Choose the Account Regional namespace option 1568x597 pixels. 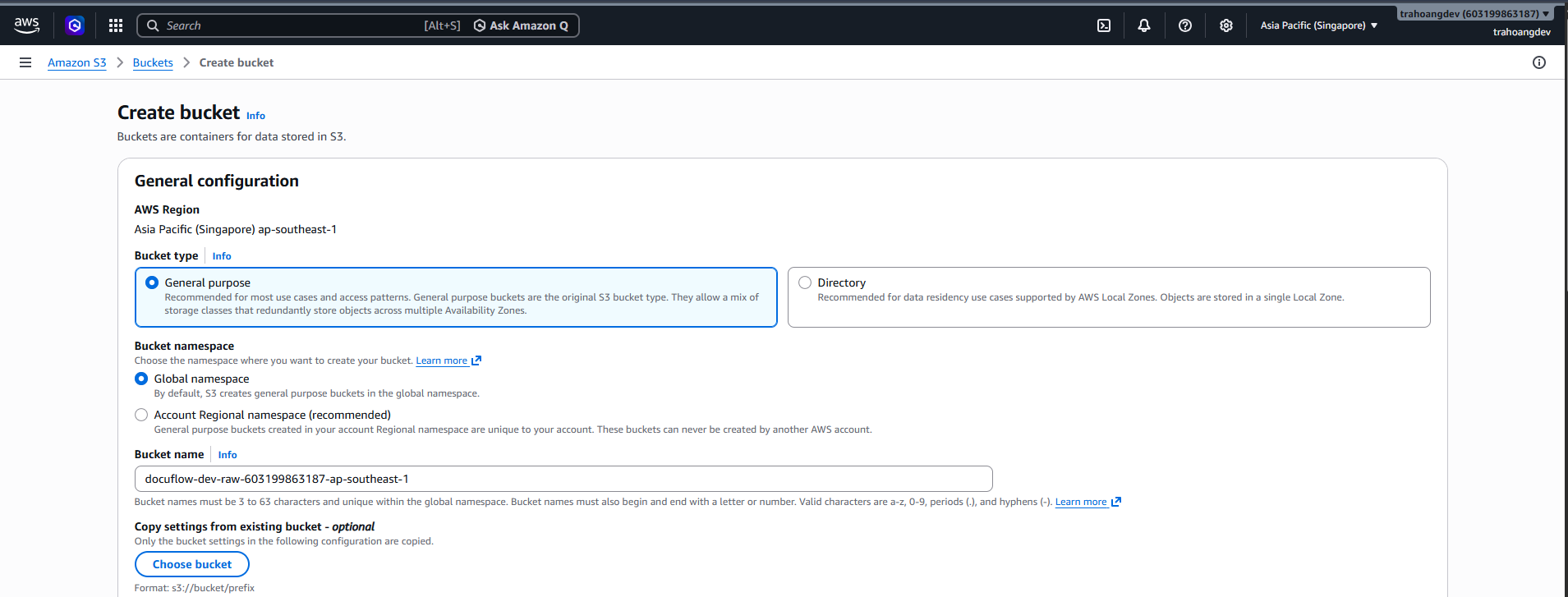141,415
